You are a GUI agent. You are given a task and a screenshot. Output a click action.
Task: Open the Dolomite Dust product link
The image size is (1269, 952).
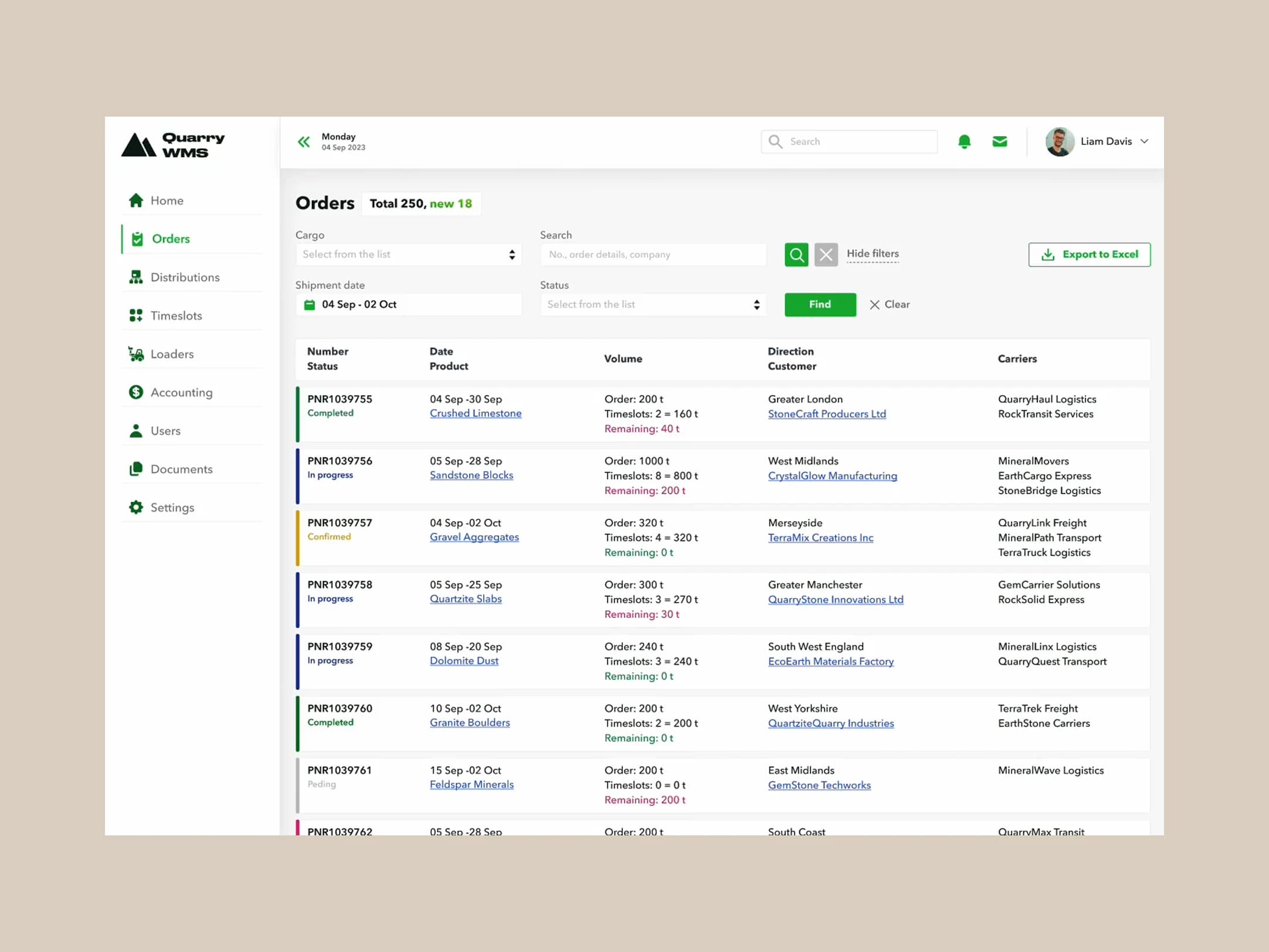(x=464, y=661)
